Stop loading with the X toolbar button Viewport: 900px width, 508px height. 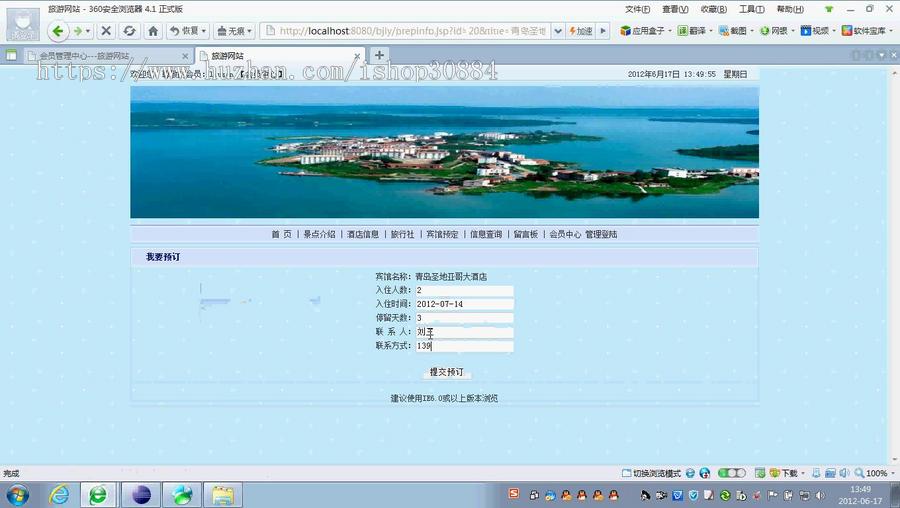tap(106, 31)
